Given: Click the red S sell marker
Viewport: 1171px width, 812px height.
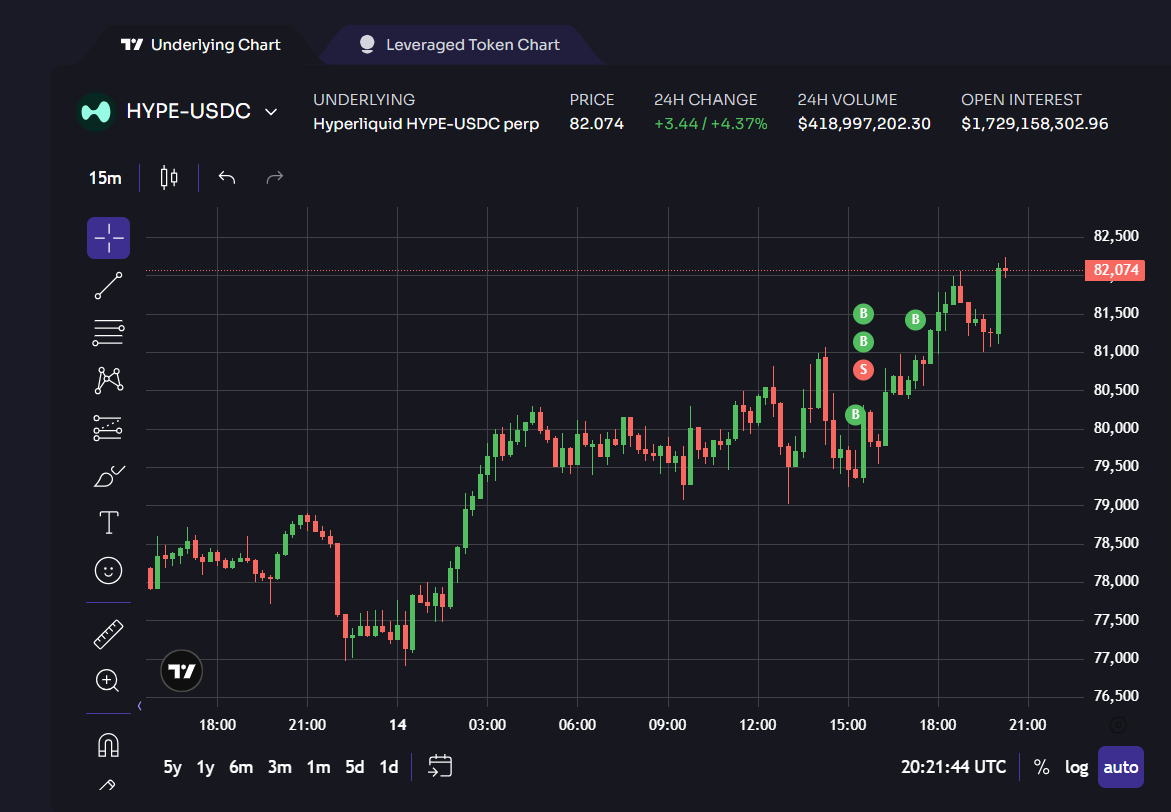Looking at the screenshot, I should [x=863, y=369].
